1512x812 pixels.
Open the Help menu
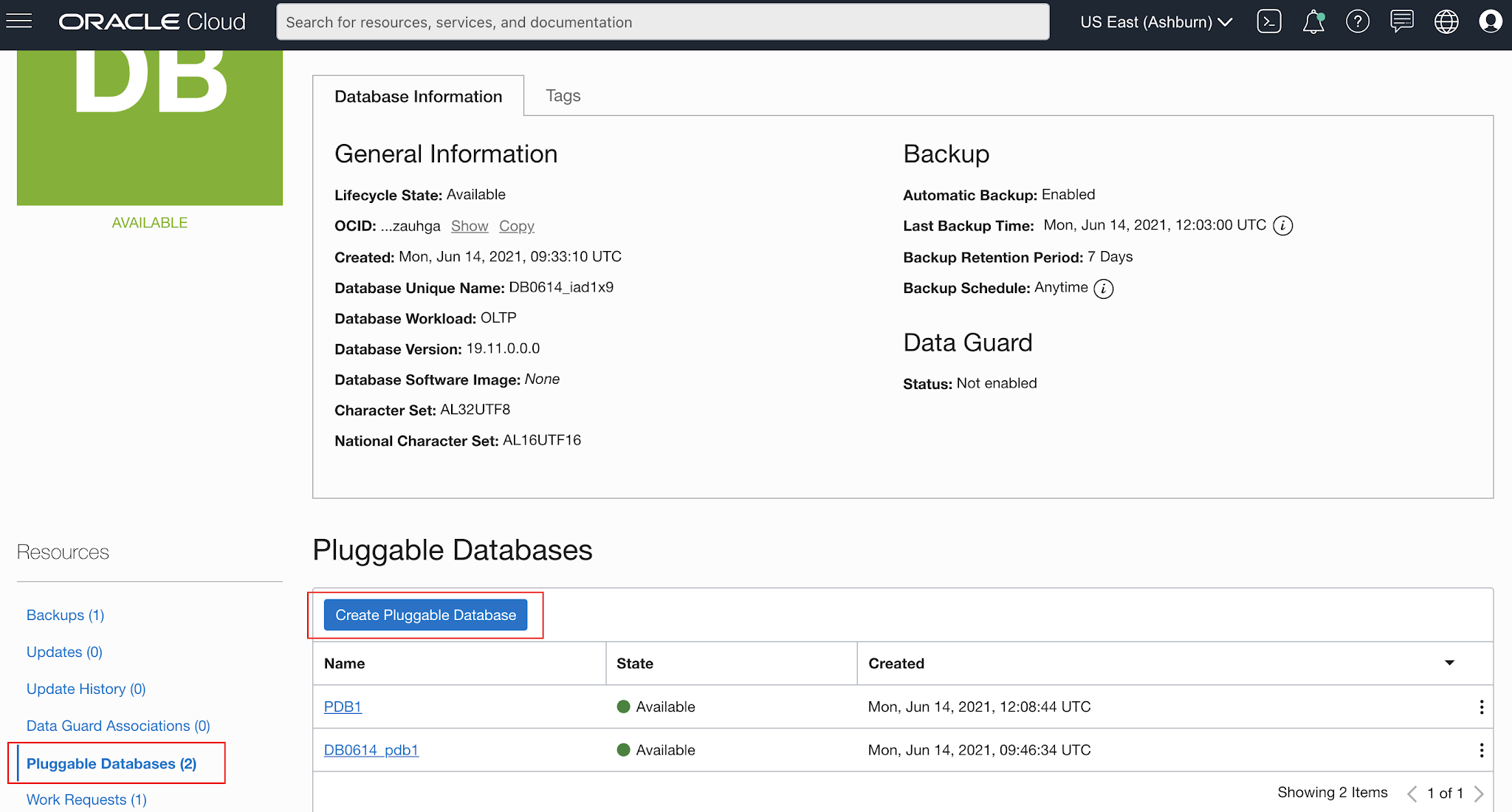(1358, 21)
